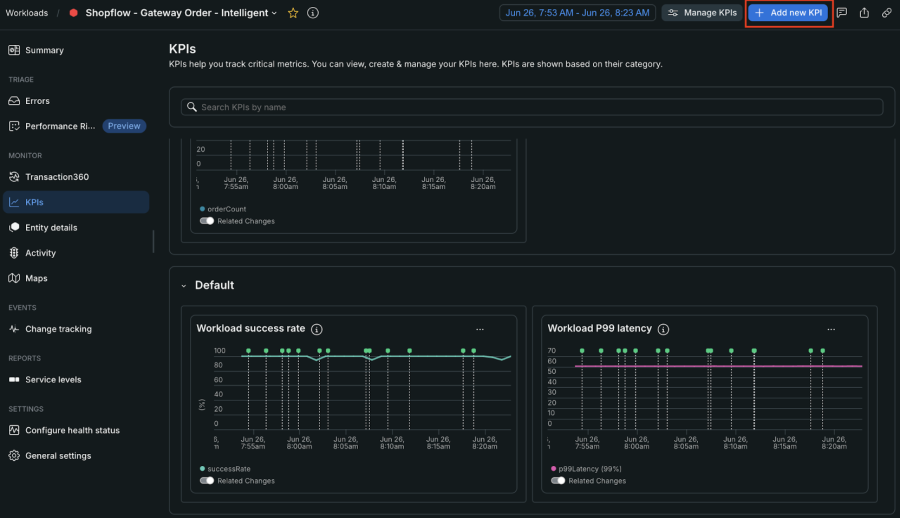Click the Summary sidebar icon
This screenshot has height=518, width=900.
point(14,50)
